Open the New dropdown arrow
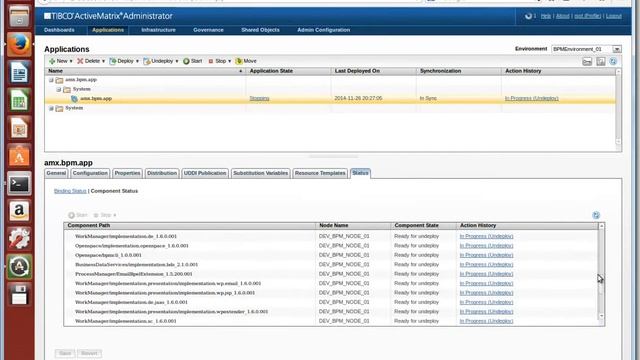The height and width of the screenshot is (360, 640). 71,61
